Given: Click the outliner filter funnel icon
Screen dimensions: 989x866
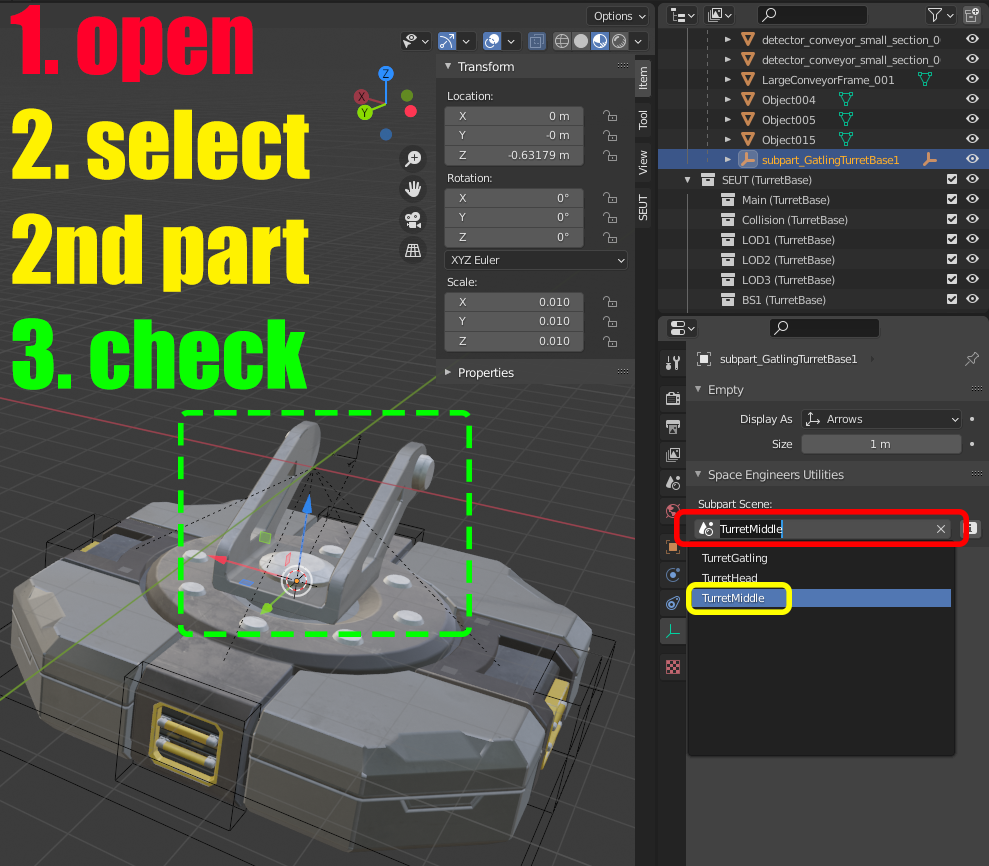Looking at the screenshot, I should 935,15.
